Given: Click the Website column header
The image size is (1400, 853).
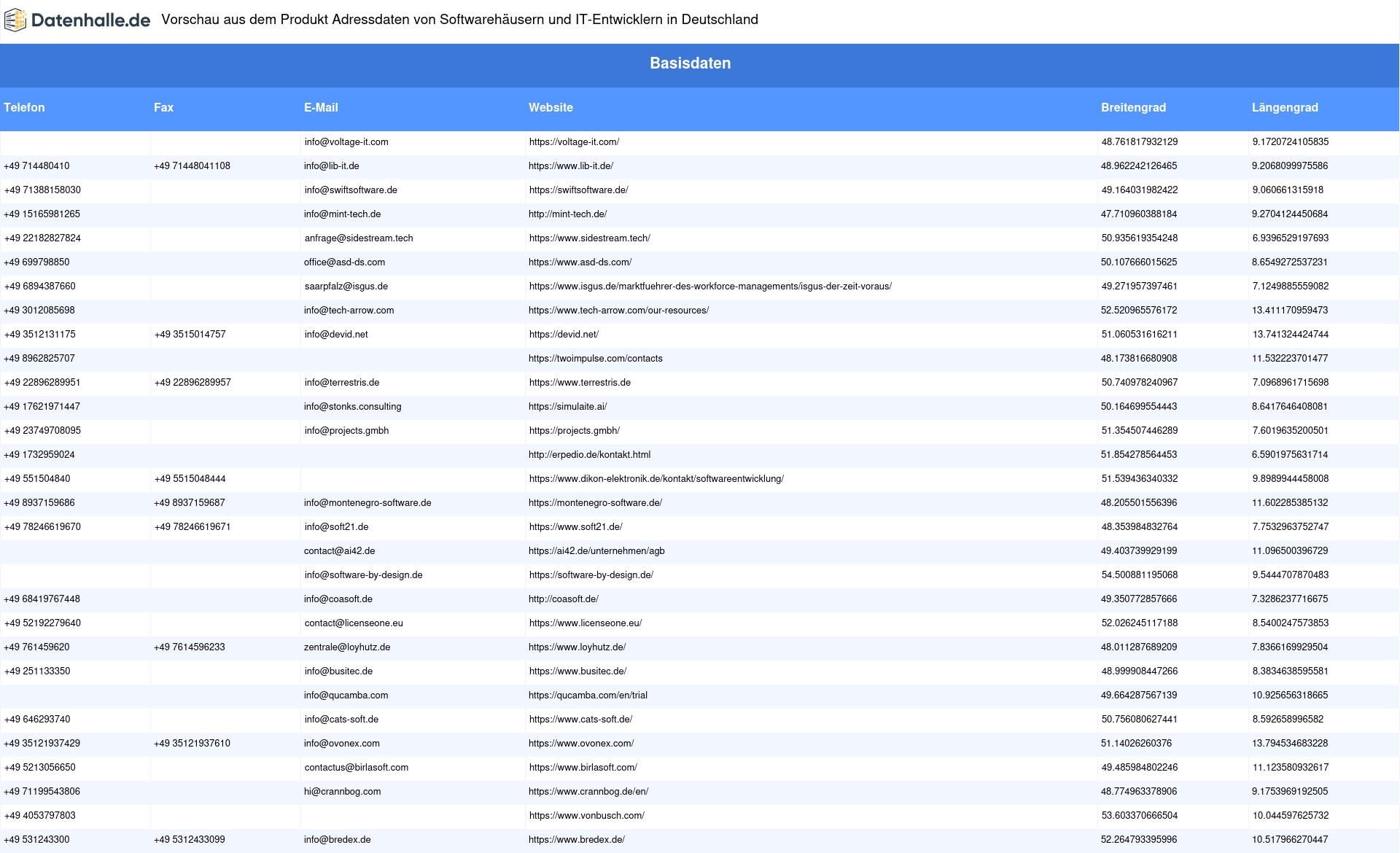Looking at the screenshot, I should (x=551, y=107).
